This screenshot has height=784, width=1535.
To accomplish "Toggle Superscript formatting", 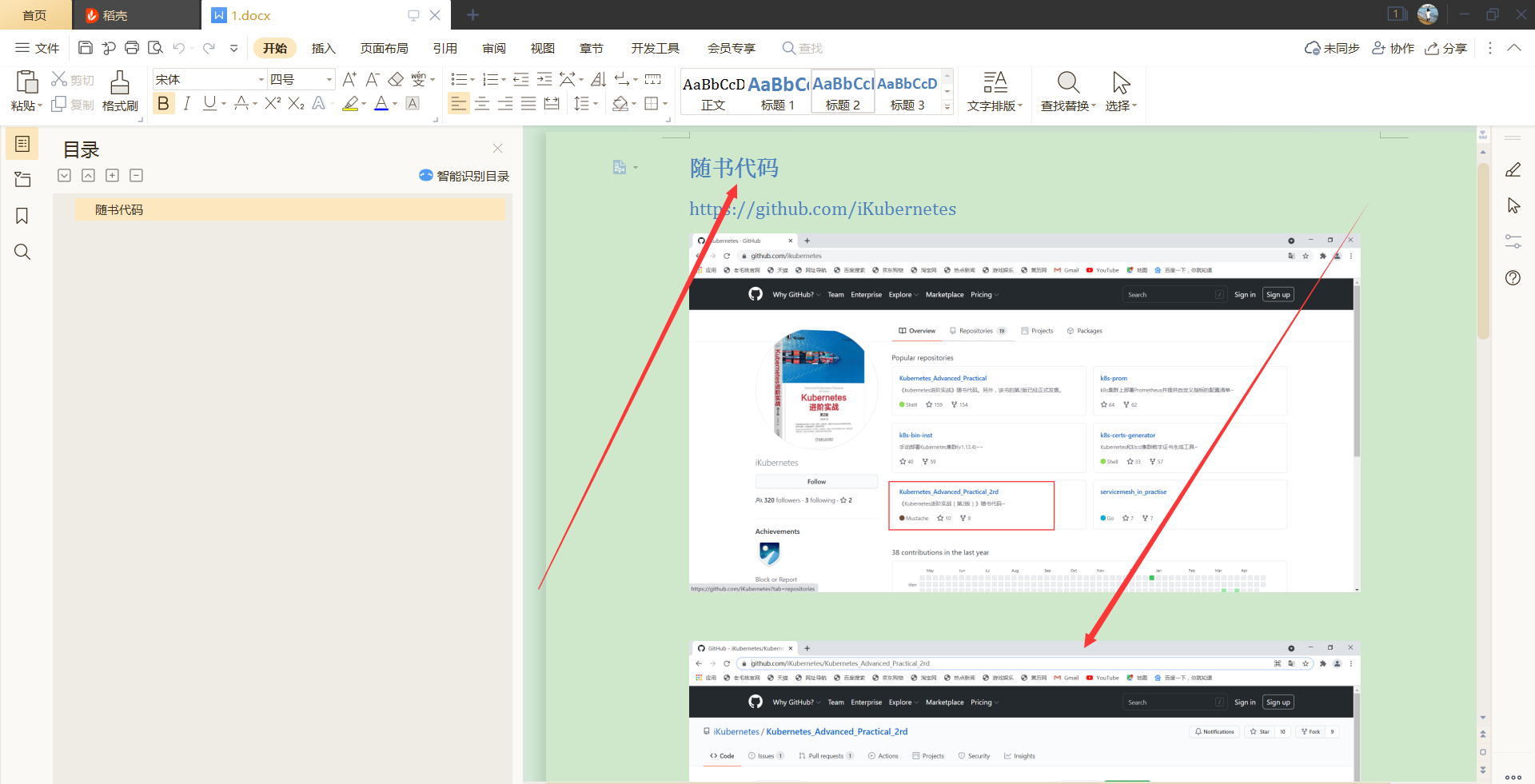I will pyautogui.click(x=273, y=103).
